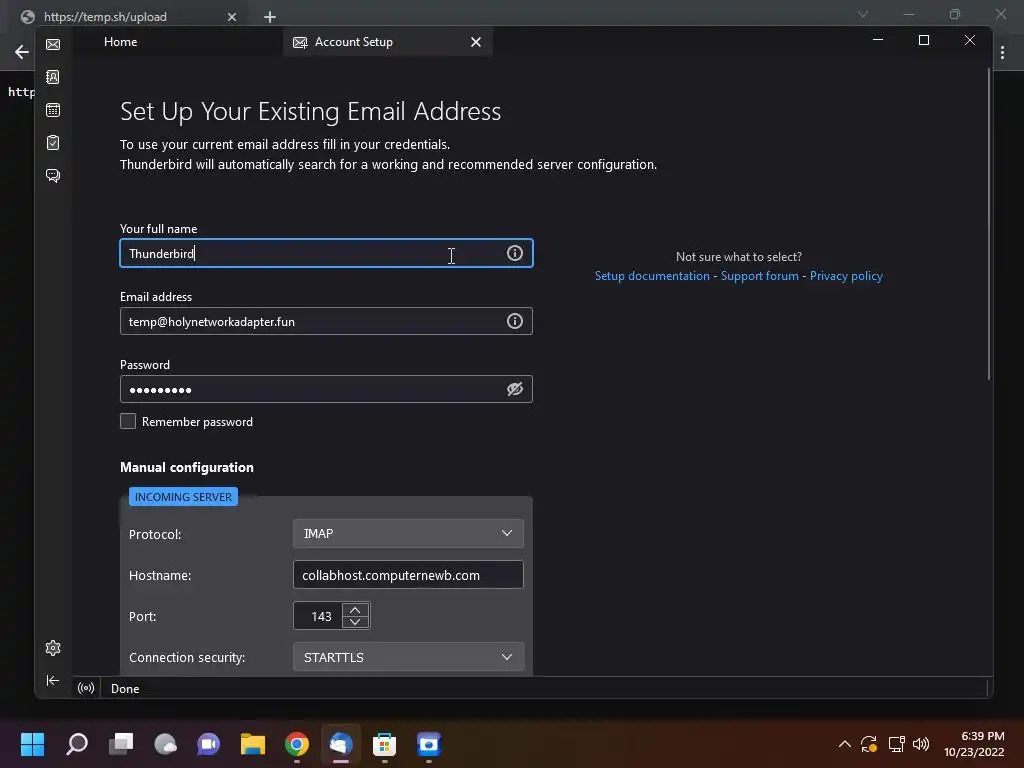1024x768 pixels.
Task: Click the INCOMING SERVER label
Action: (184, 497)
